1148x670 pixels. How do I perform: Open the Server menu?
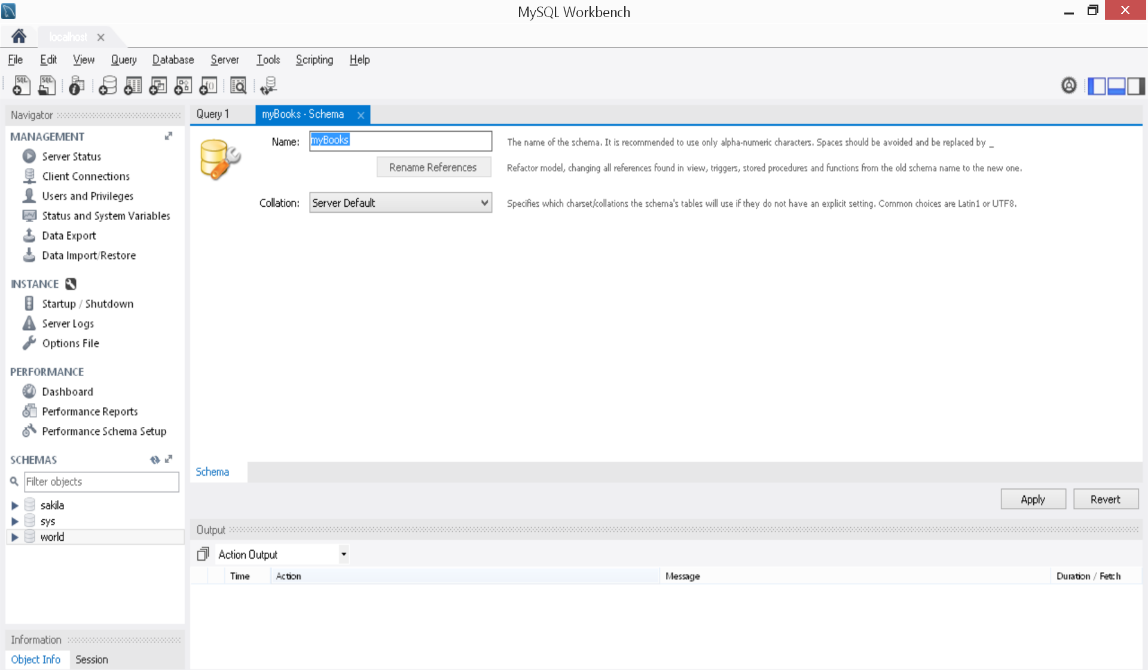coord(224,60)
